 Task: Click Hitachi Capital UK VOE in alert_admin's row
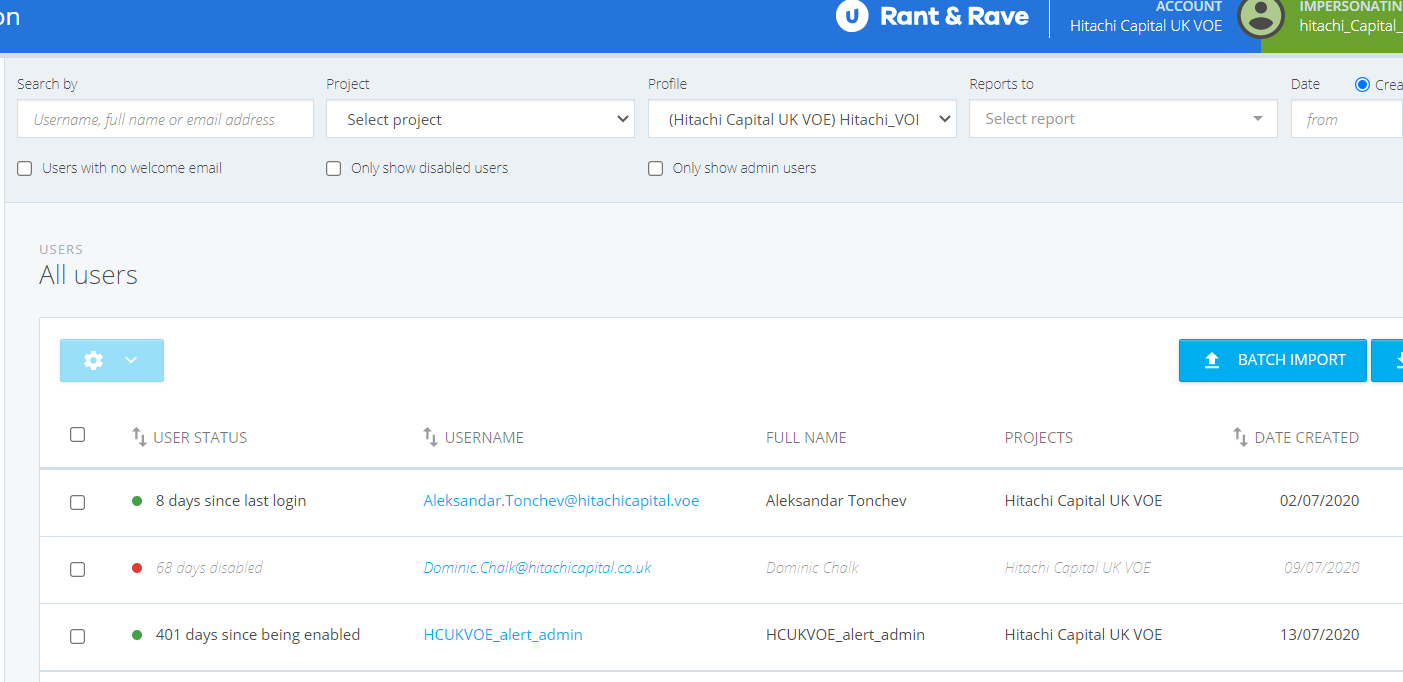click(x=1083, y=635)
